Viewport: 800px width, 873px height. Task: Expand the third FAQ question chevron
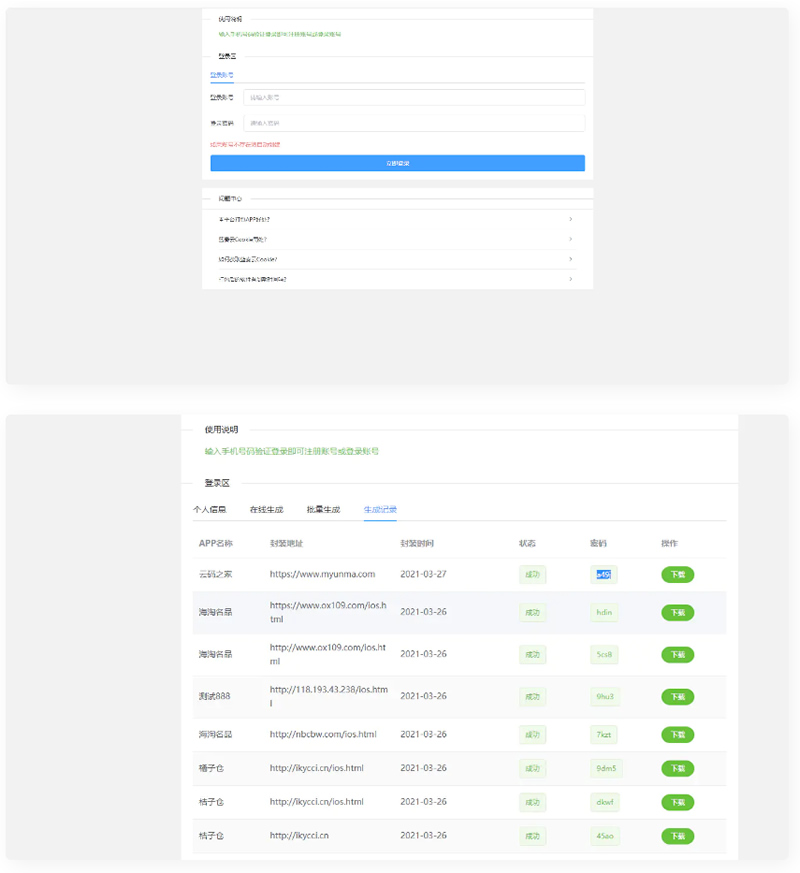[x=570, y=259]
